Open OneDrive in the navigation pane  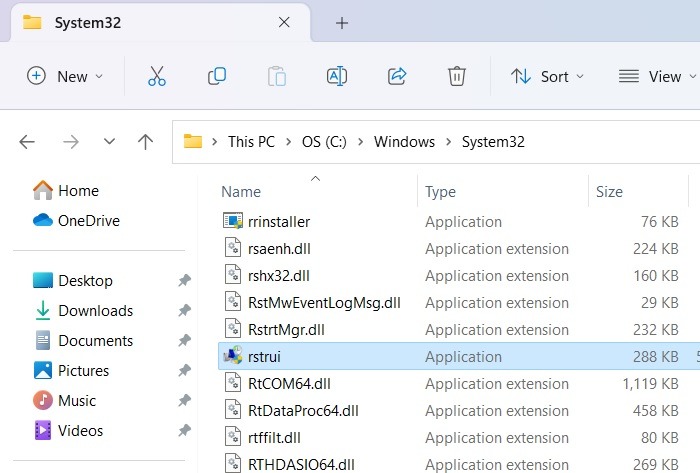pos(88,220)
